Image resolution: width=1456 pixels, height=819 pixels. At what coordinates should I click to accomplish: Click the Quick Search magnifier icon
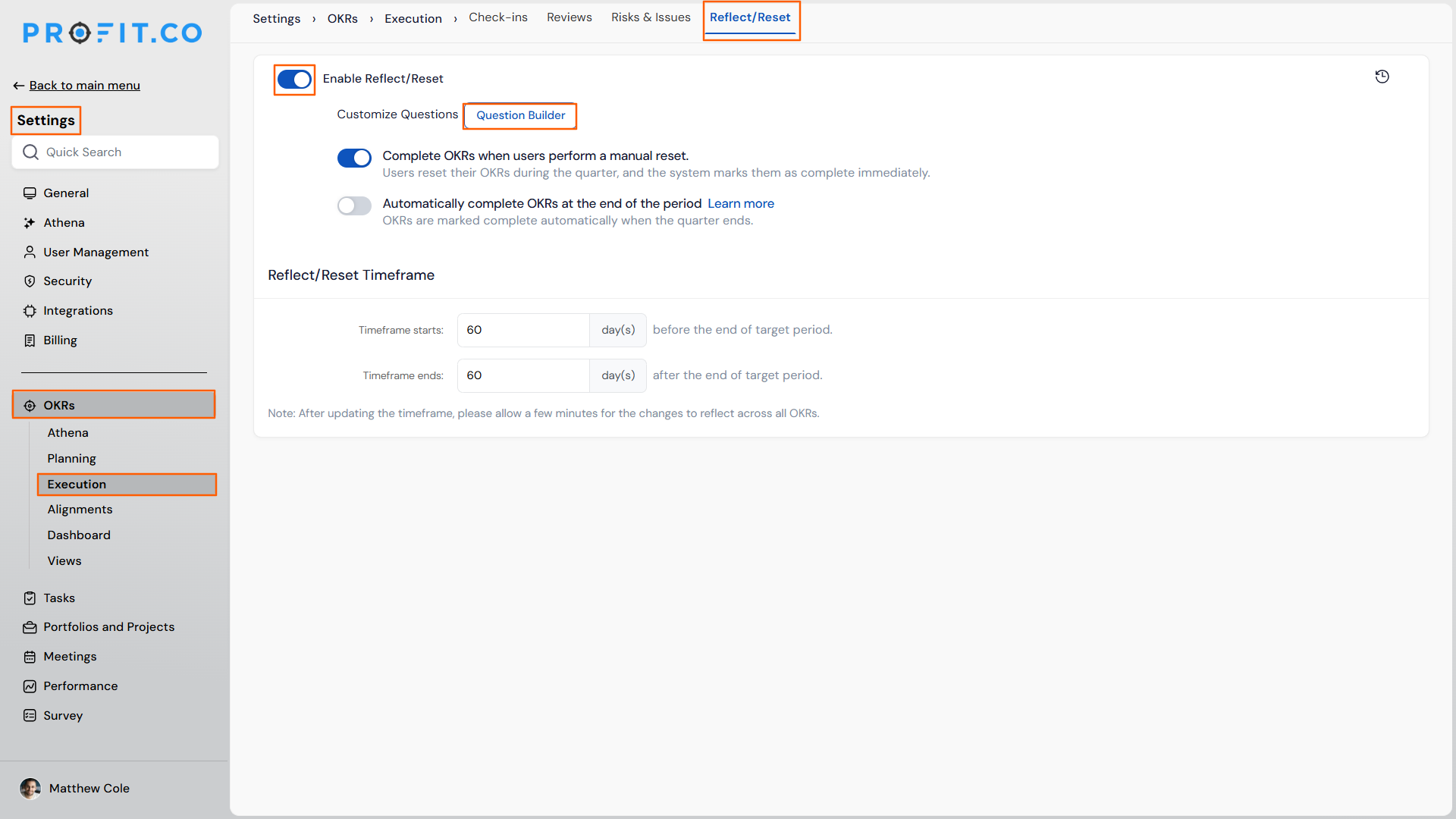[x=30, y=152]
